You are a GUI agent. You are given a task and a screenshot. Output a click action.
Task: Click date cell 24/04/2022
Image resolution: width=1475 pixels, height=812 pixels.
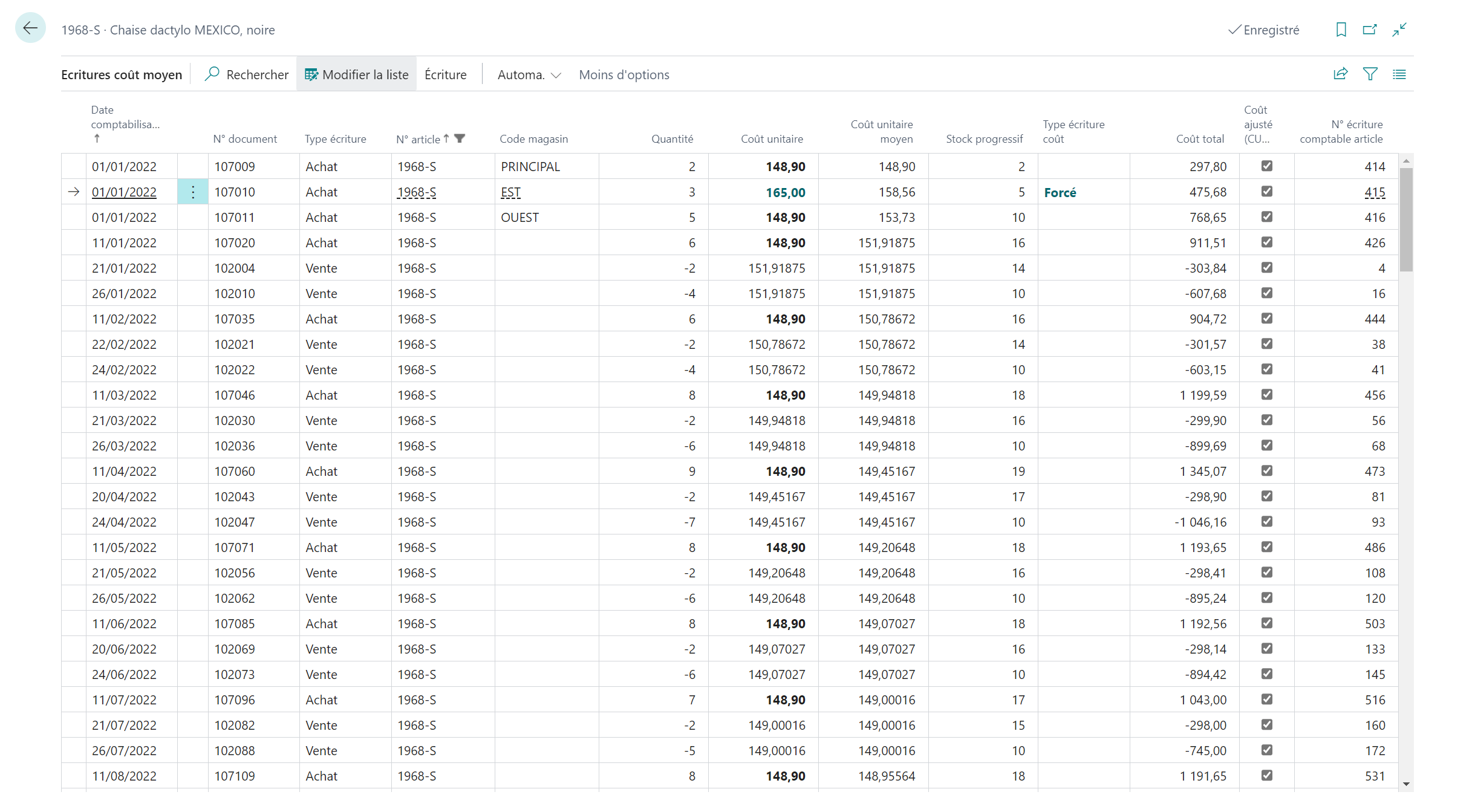click(x=132, y=522)
